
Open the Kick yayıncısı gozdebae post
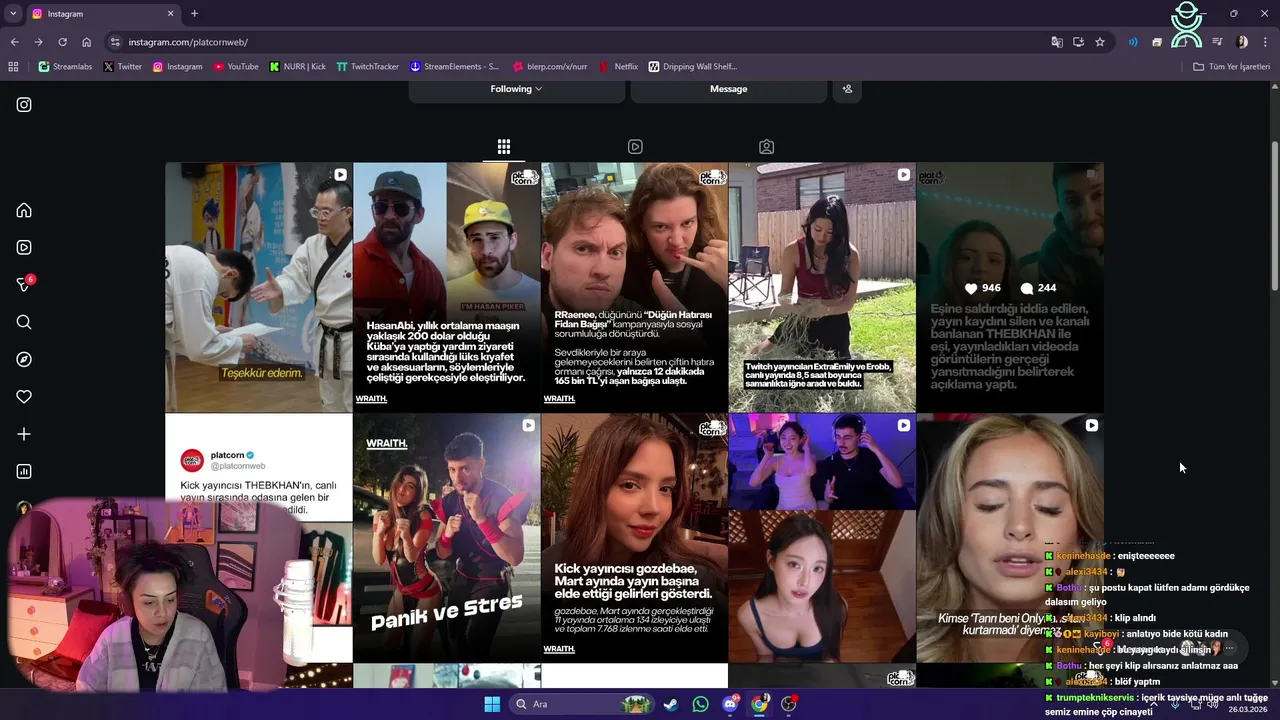click(x=635, y=538)
